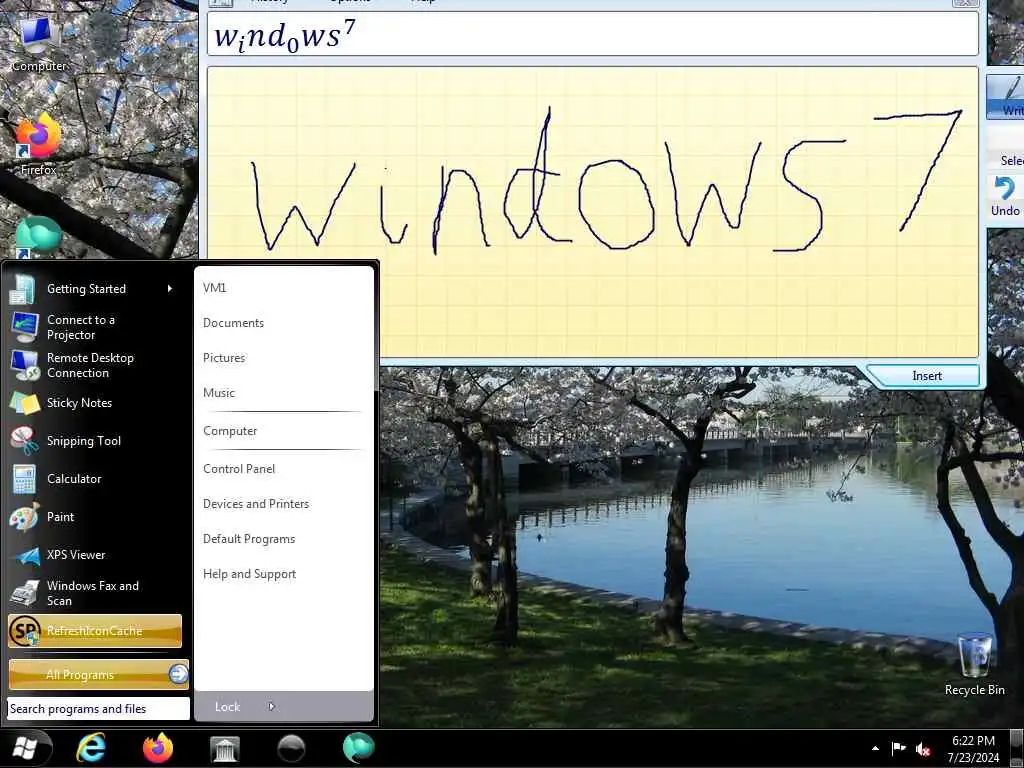The width and height of the screenshot is (1024, 768).
Task: Click the Action Center flag tray icon
Action: (899, 748)
